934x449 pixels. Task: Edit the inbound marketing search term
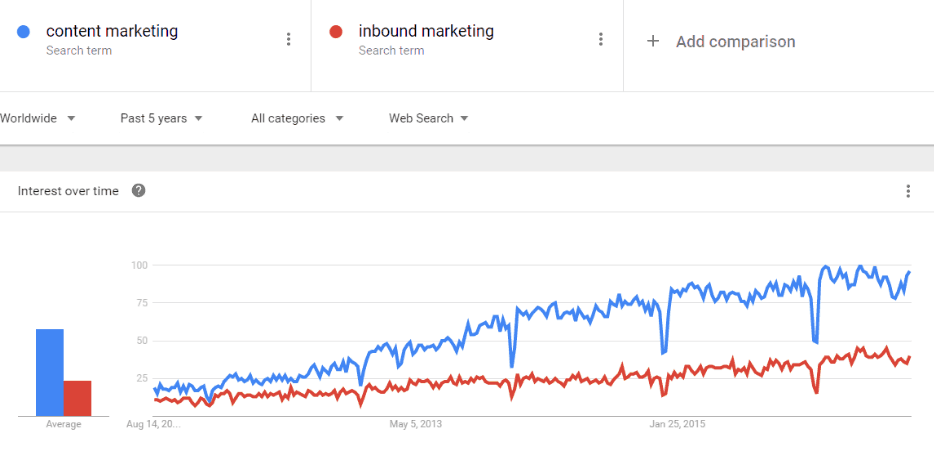426,31
